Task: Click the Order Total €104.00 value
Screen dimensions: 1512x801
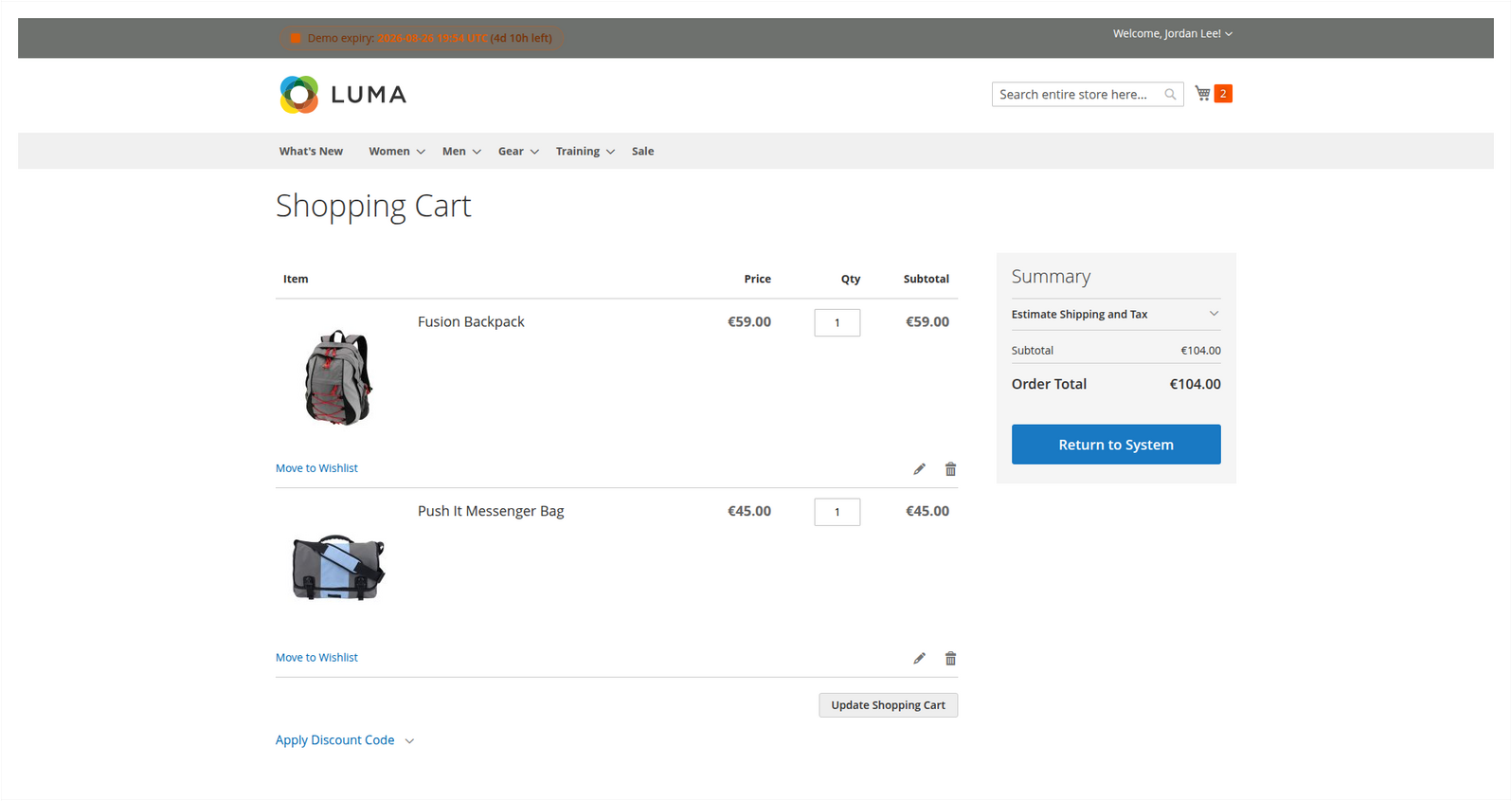Action: (1195, 385)
